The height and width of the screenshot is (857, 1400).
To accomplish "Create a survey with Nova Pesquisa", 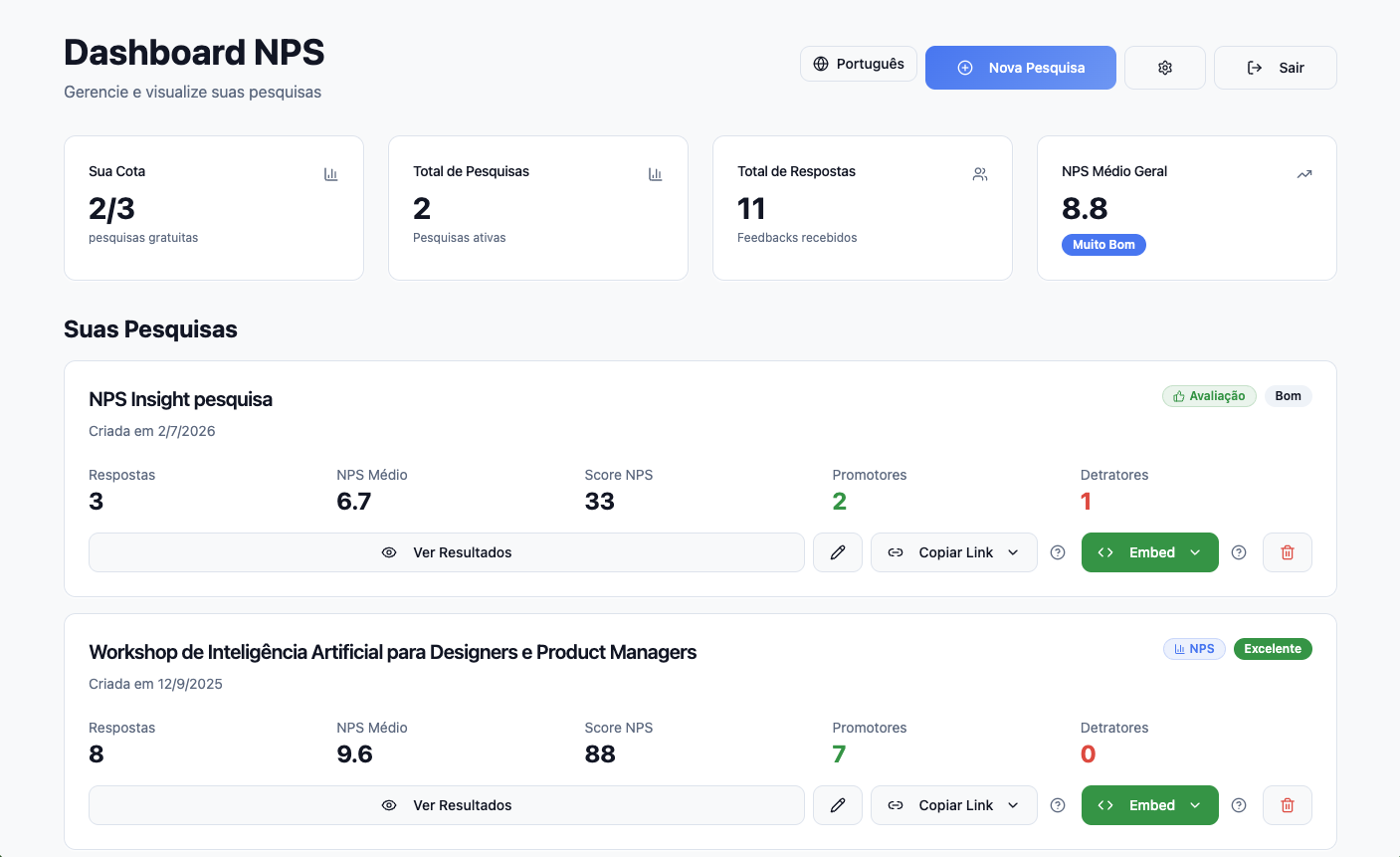I will point(1021,68).
